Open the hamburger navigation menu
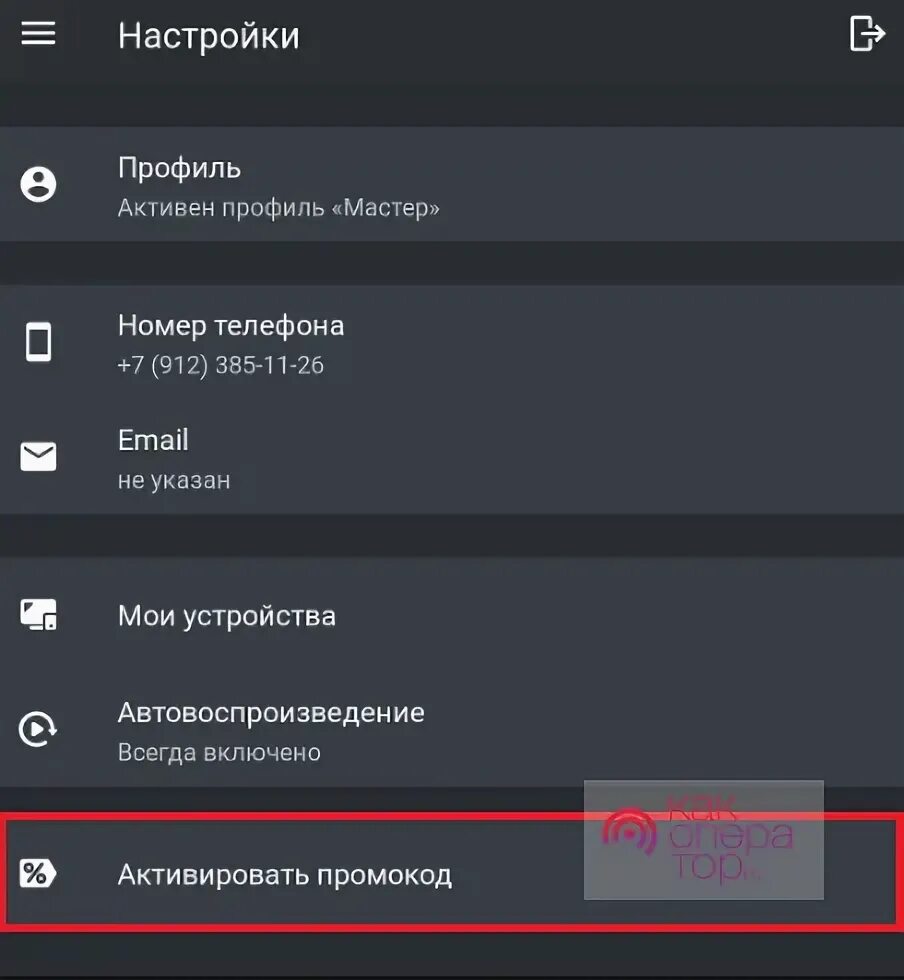This screenshot has width=904, height=980. [x=38, y=33]
